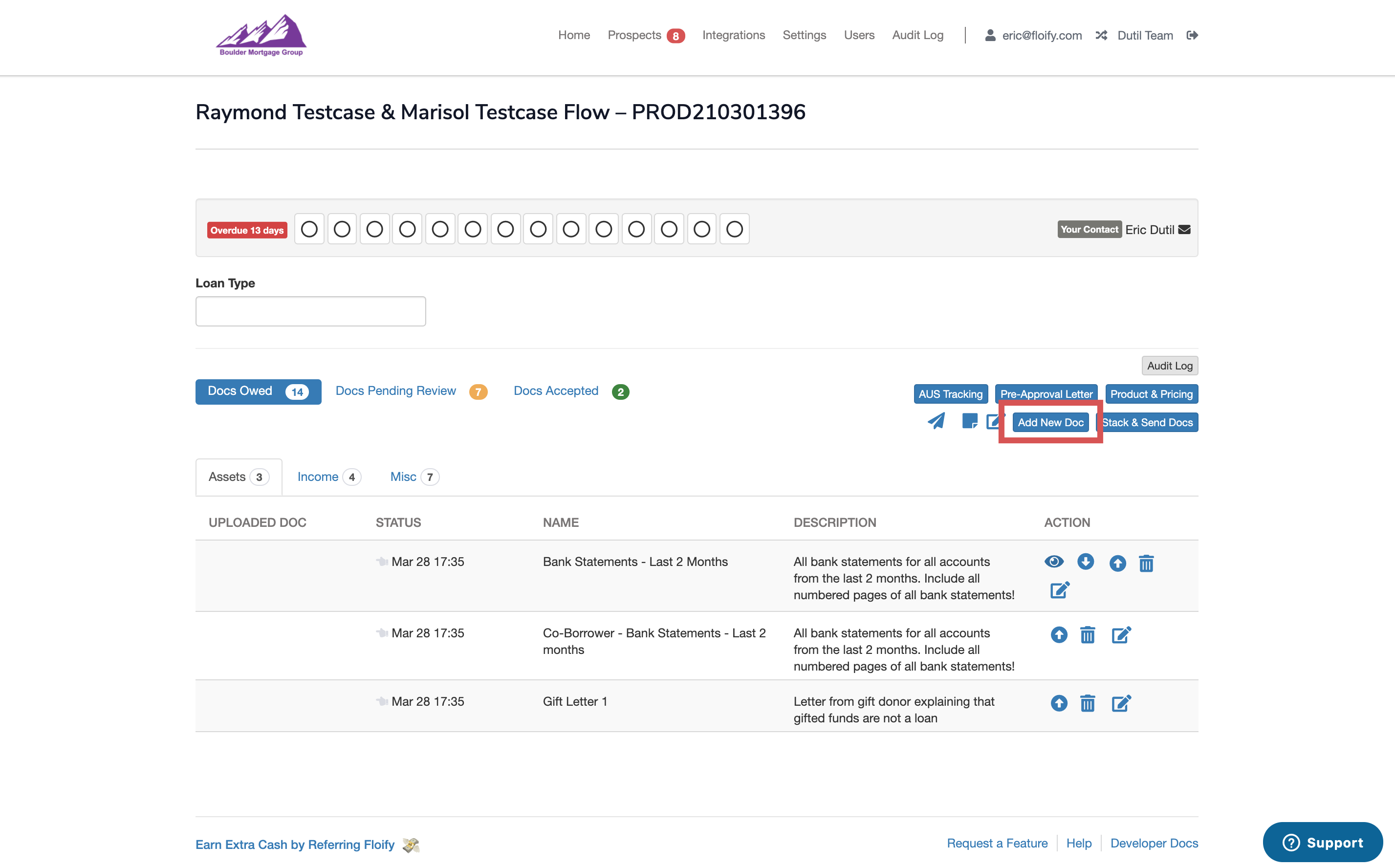The image size is (1395, 868).
Task: Click the paper plane send icon
Action: (x=936, y=422)
